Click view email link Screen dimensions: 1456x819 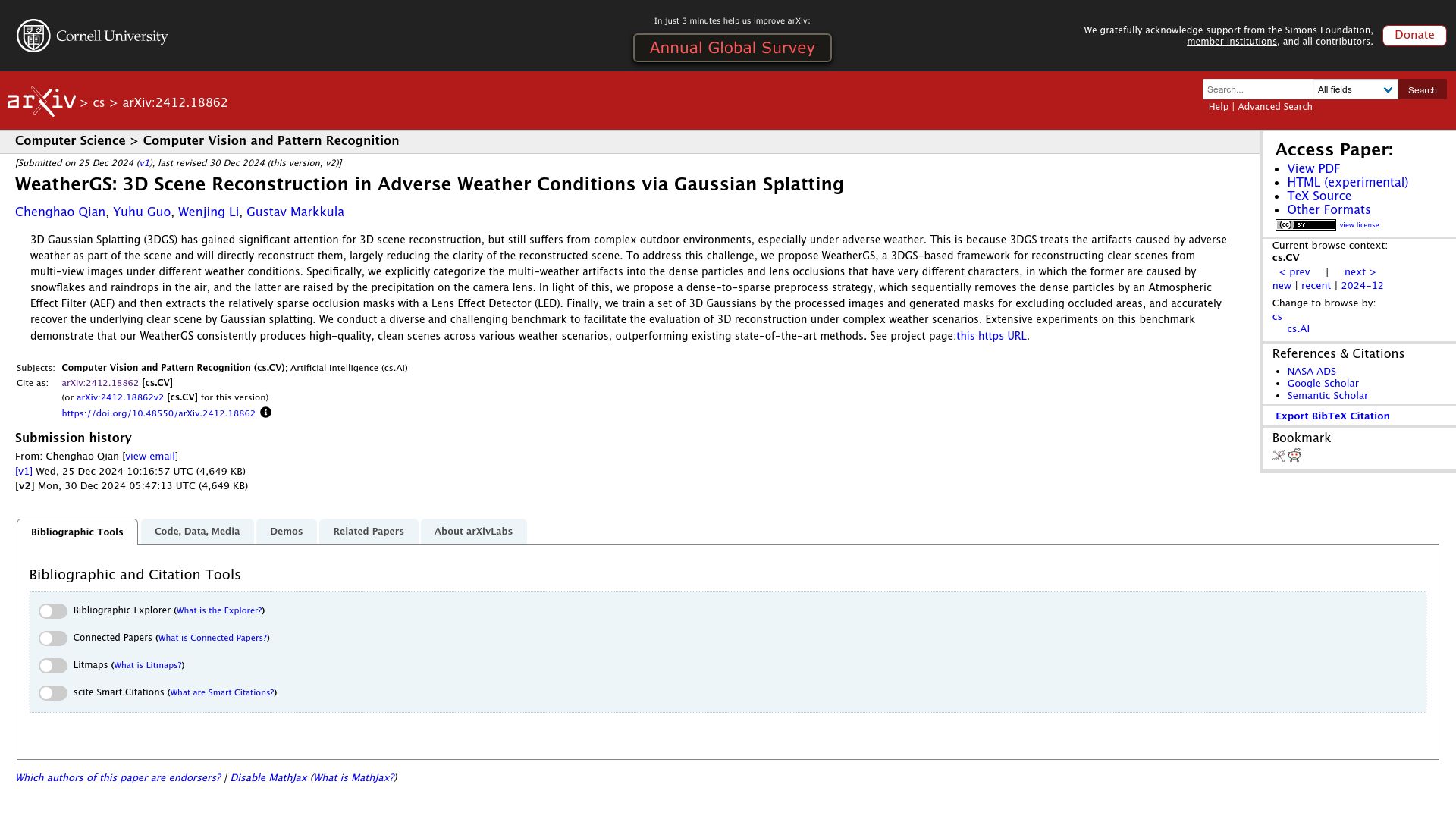[150, 457]
